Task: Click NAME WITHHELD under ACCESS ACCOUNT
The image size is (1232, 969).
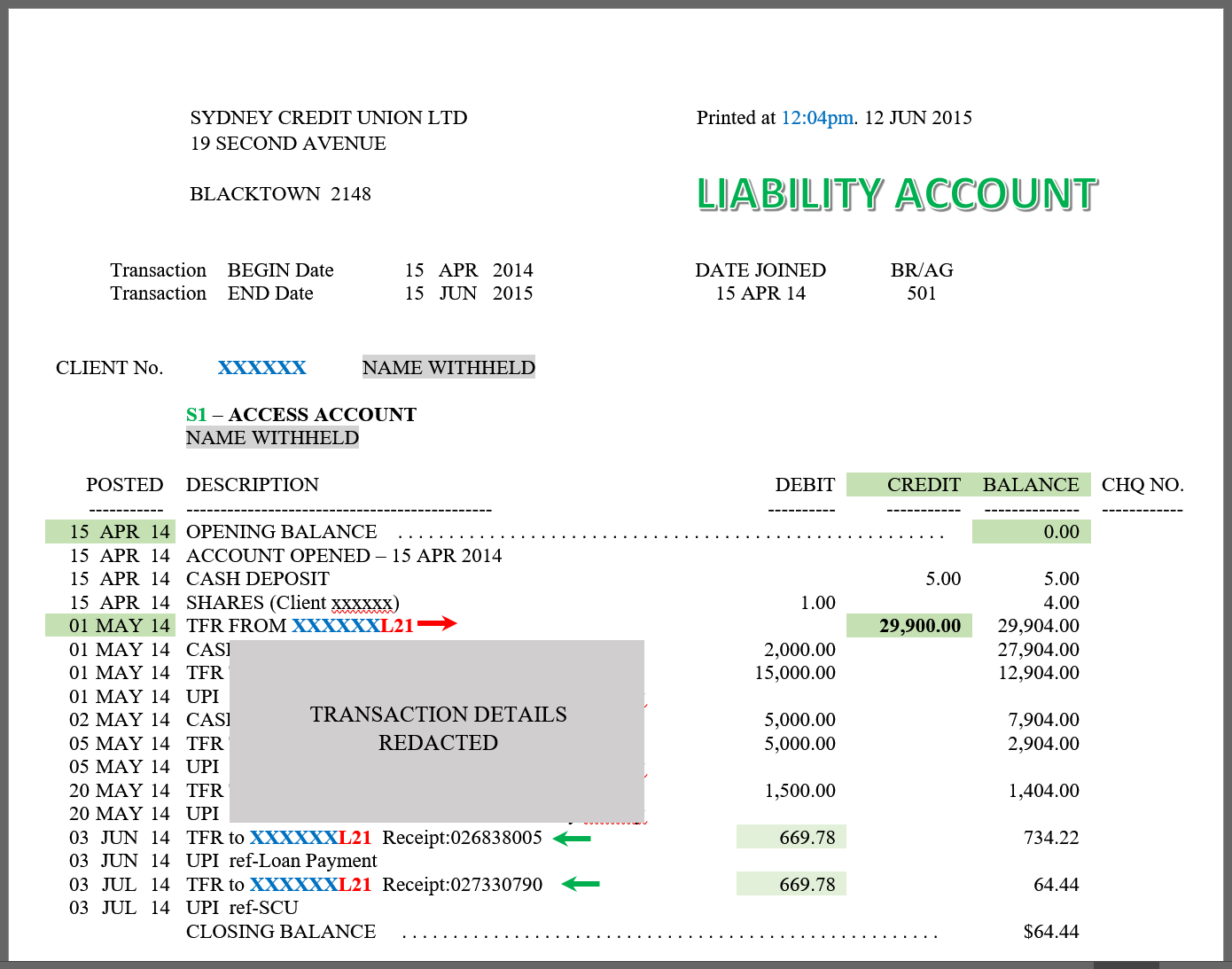Action: tap(272, 438)
